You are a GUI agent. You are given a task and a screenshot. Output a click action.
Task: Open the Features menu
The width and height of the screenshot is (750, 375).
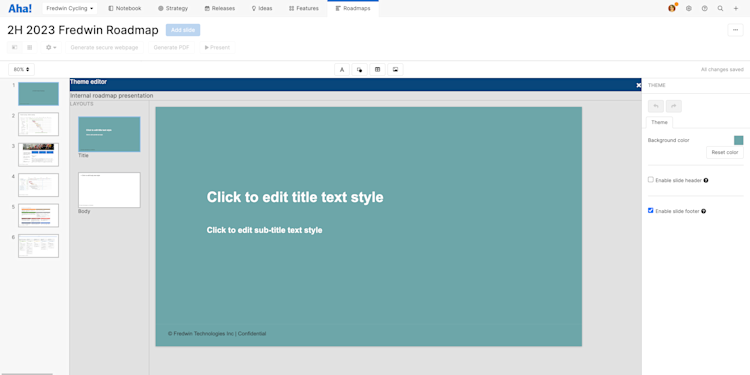[304, 9]
